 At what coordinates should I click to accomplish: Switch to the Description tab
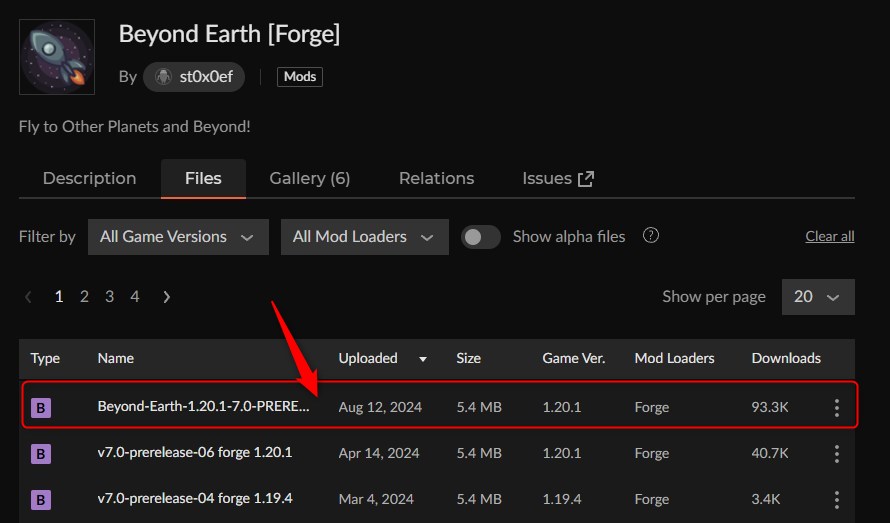(90, 178)
